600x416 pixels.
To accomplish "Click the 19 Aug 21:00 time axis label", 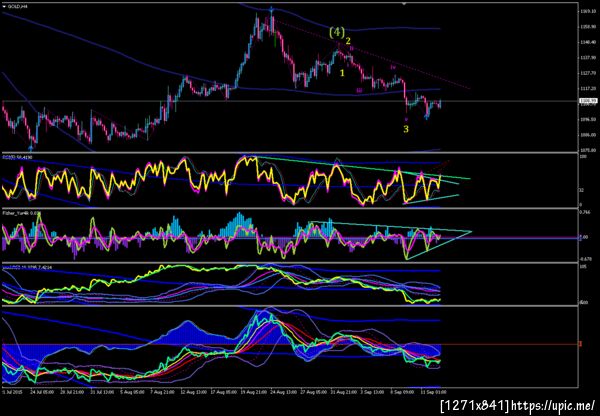I will pos(253,392).
